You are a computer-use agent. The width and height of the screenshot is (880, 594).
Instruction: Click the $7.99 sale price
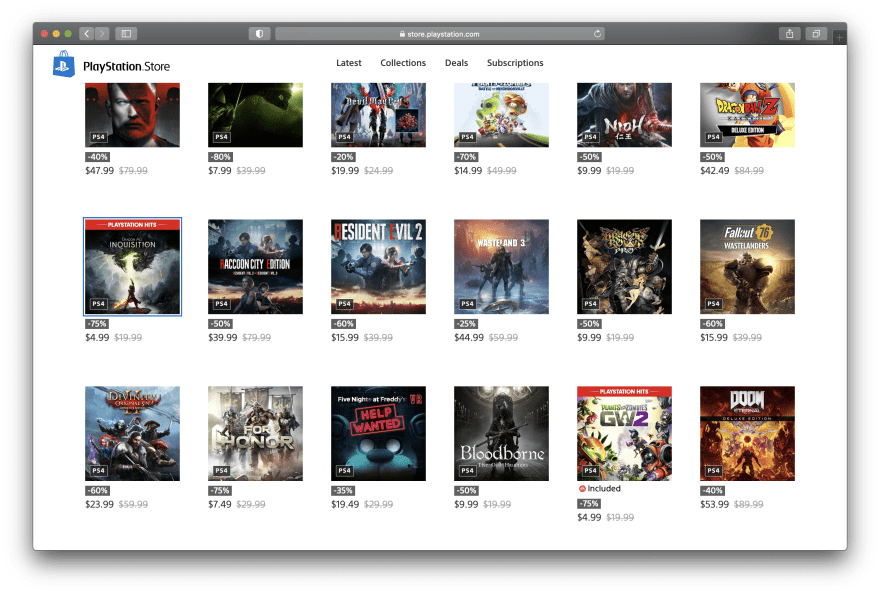tap(219, 171)
